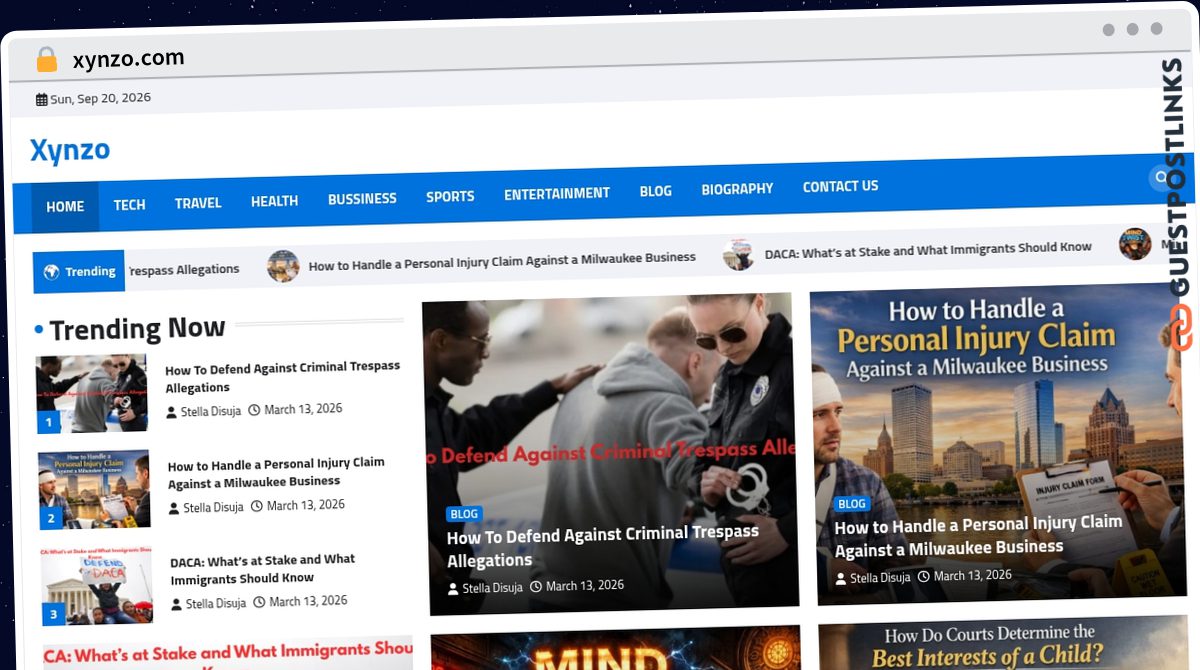Click the Trending ticker label
The height and width of the screenshot is (670, 1200).
tap(79, 272)
